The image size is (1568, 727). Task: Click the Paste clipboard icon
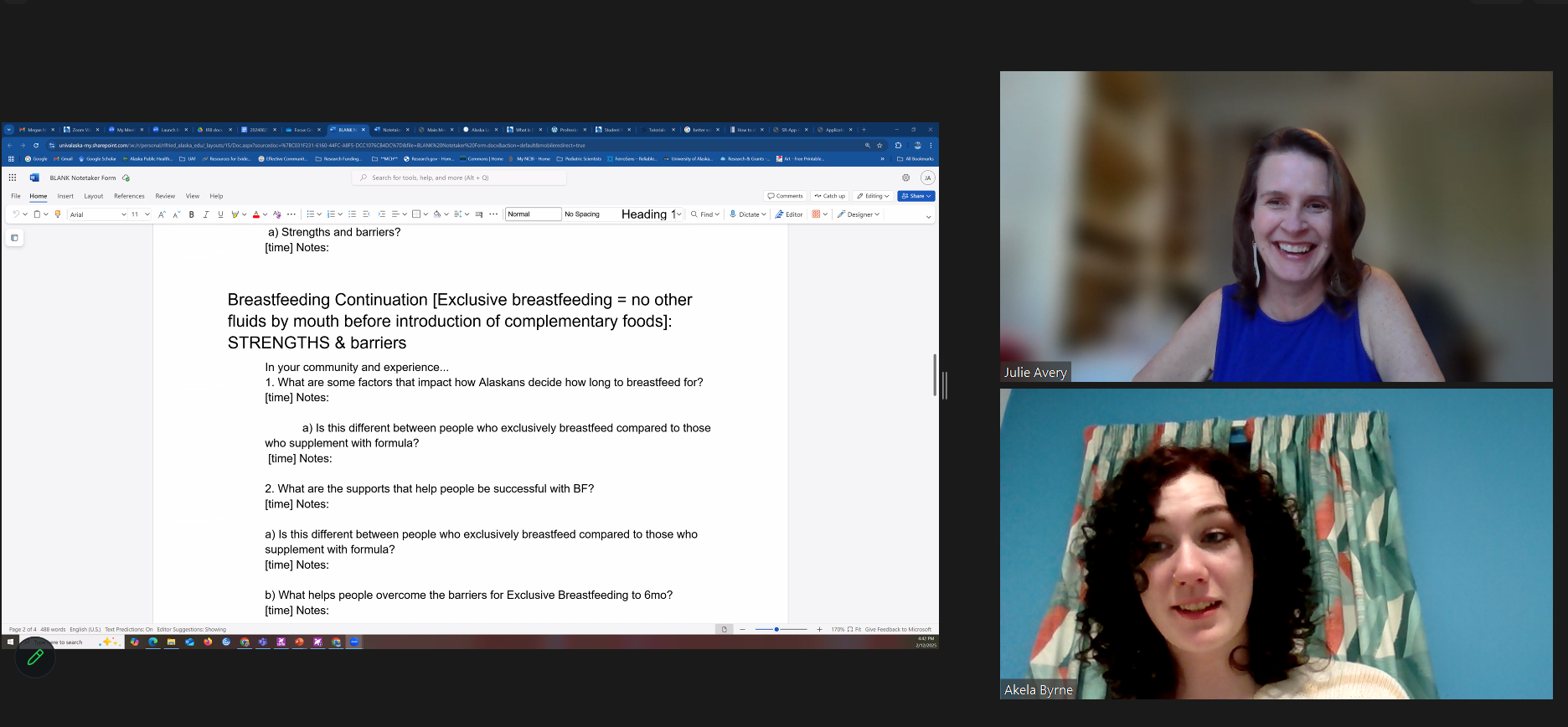click(x=37, y=214)
